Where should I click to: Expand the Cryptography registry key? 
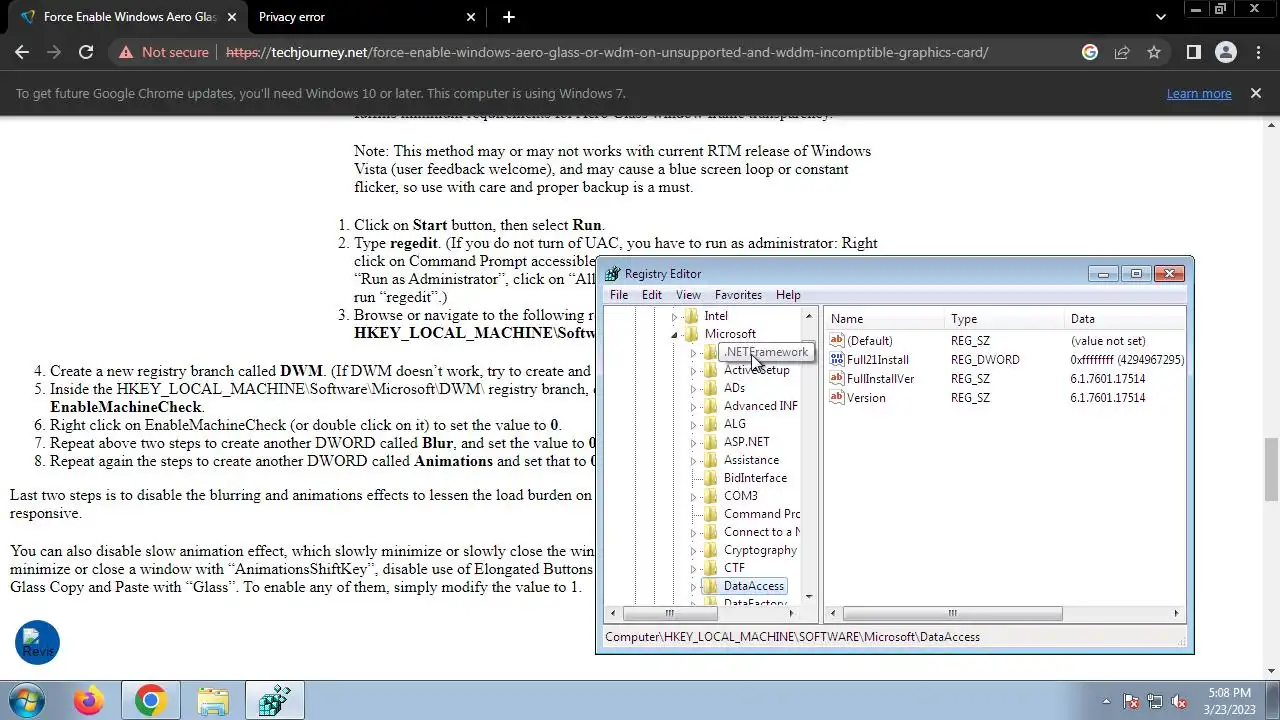click(693, 550)
